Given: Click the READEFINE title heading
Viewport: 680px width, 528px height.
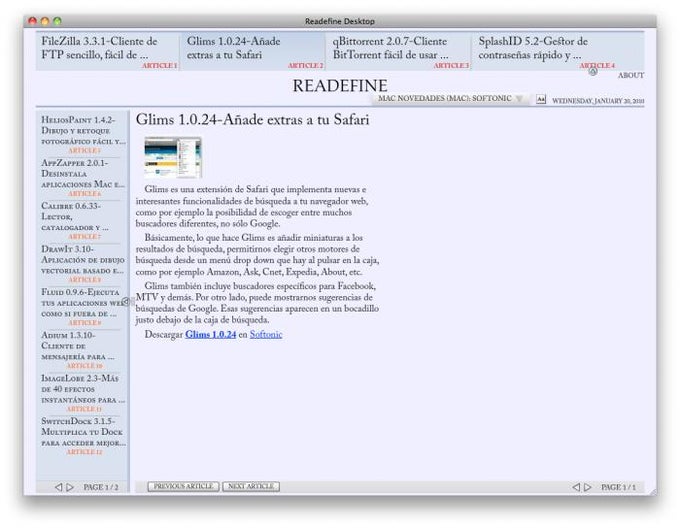Looking at the screenshot, I should [x=340, y=86].
